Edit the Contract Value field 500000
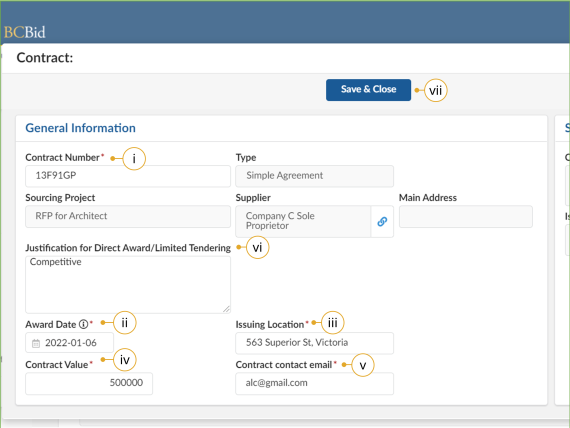 click(89, 383)
